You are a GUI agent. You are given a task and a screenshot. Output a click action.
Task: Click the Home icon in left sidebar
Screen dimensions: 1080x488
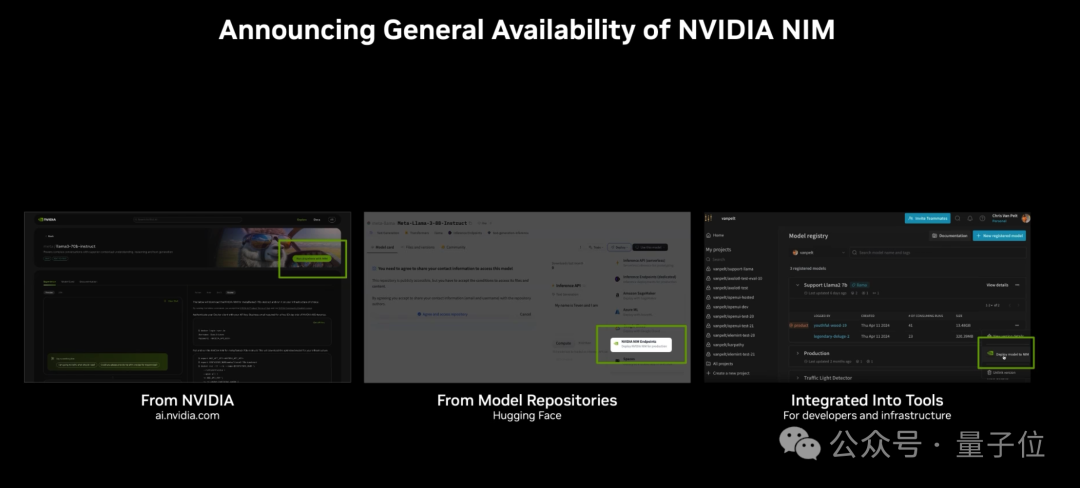[x=709, y=235]
